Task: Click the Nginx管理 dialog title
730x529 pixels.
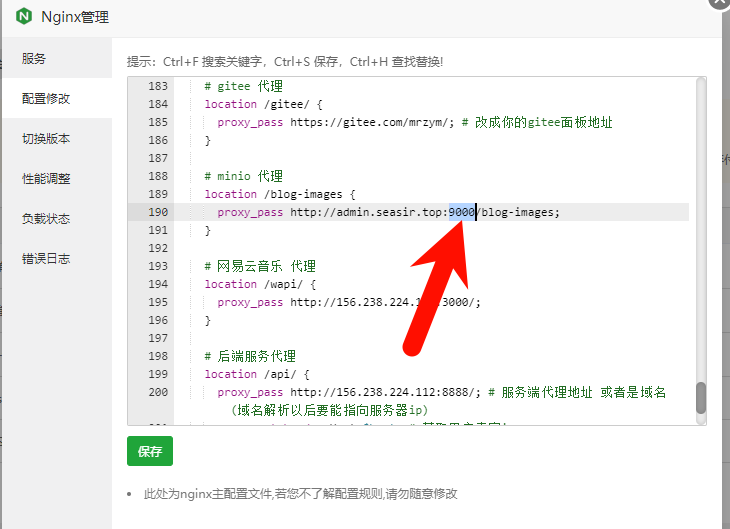Action: click(x=75, y=17)
